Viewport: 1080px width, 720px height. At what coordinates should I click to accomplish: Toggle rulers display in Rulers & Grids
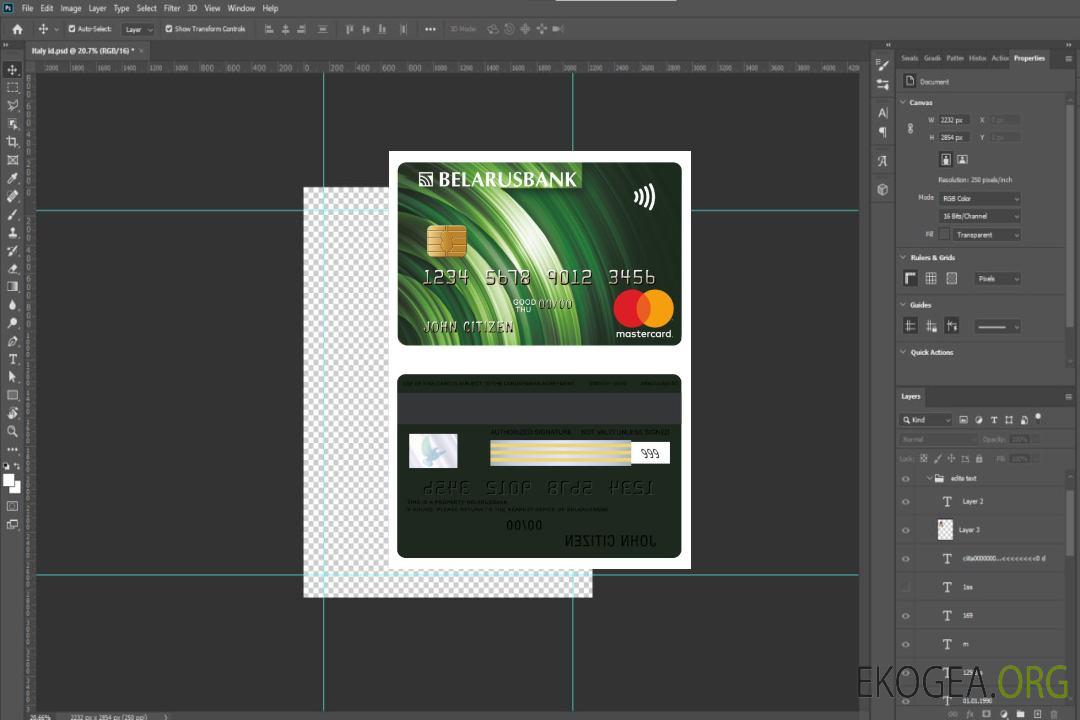(910, 278)
